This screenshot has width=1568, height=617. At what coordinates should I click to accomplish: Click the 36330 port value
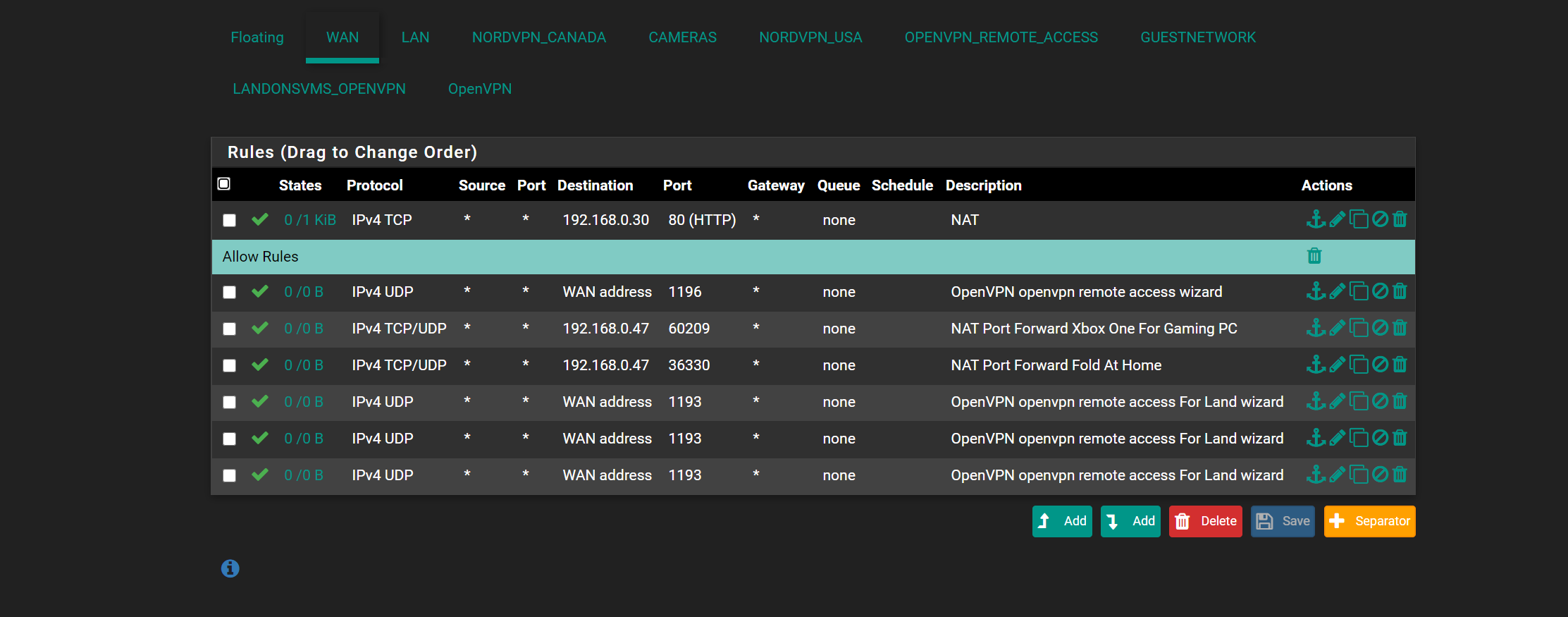(x=689, y=365)
